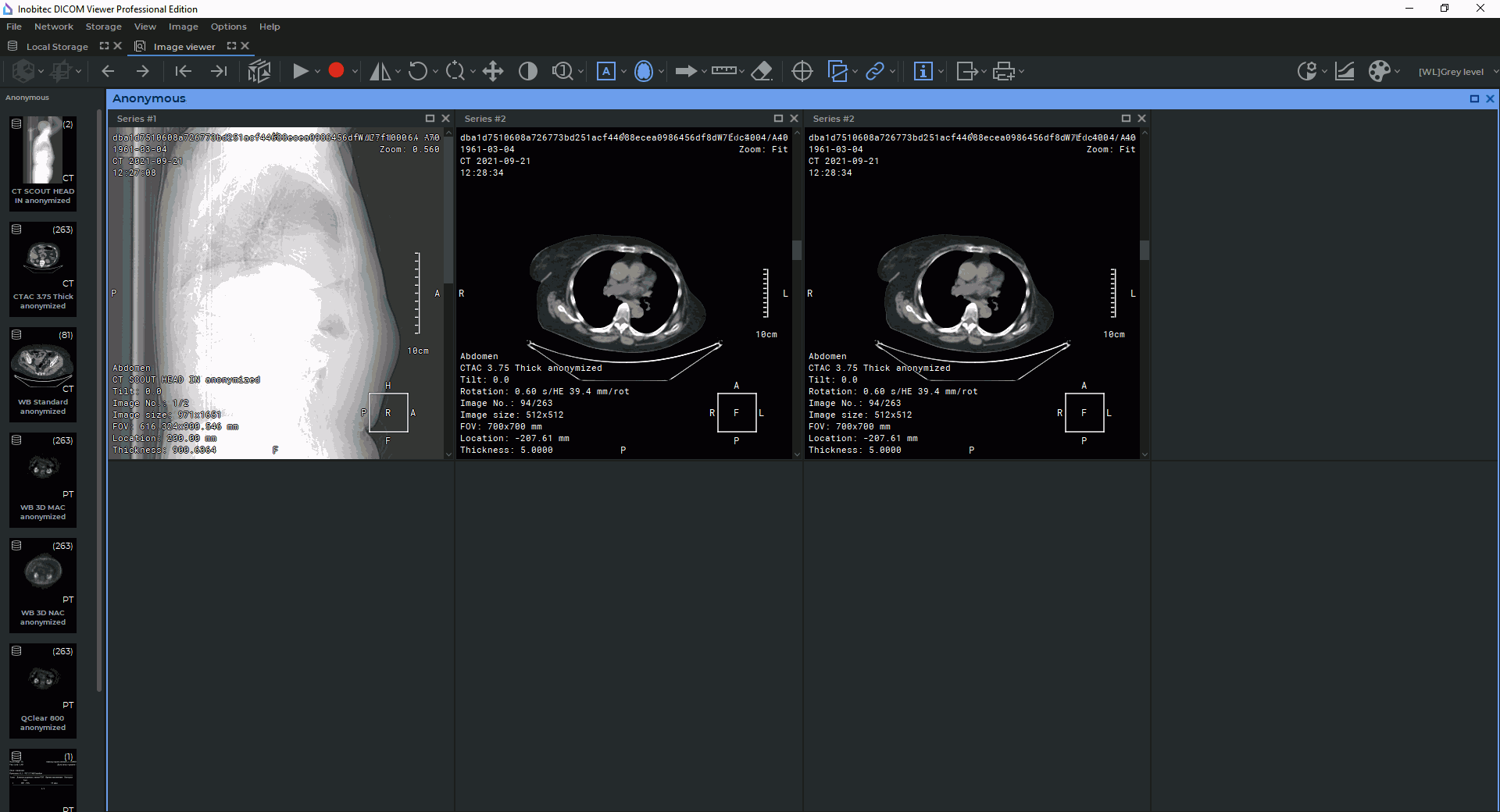Toggle the image info overlay icon
Viewport: 1500px width, 812px height.
(x=923, y=72)
